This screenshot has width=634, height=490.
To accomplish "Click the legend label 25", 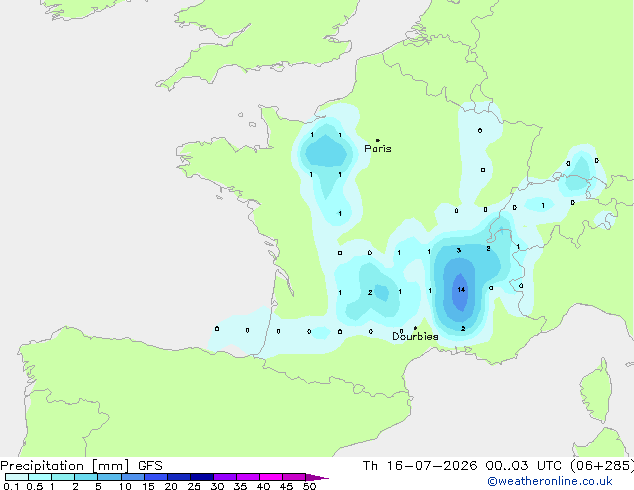I will (194, 486).
